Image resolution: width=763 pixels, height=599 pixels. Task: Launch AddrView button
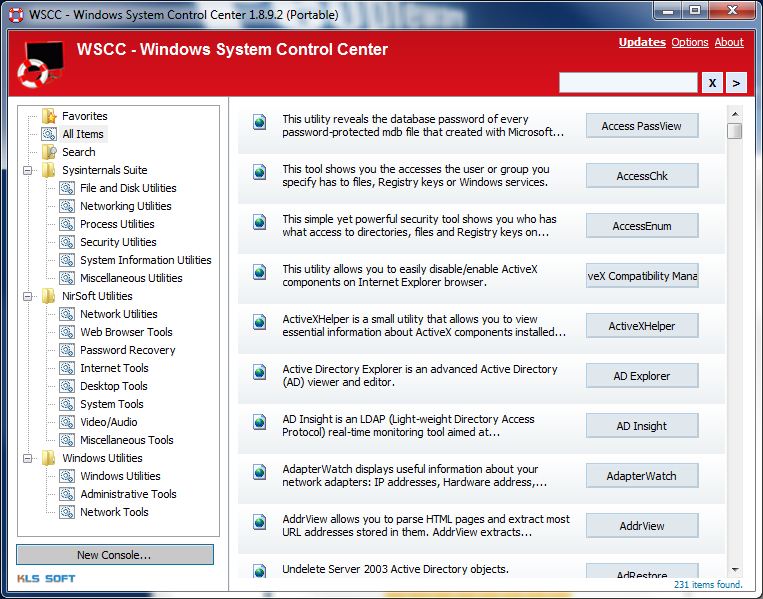pos(642,526)
